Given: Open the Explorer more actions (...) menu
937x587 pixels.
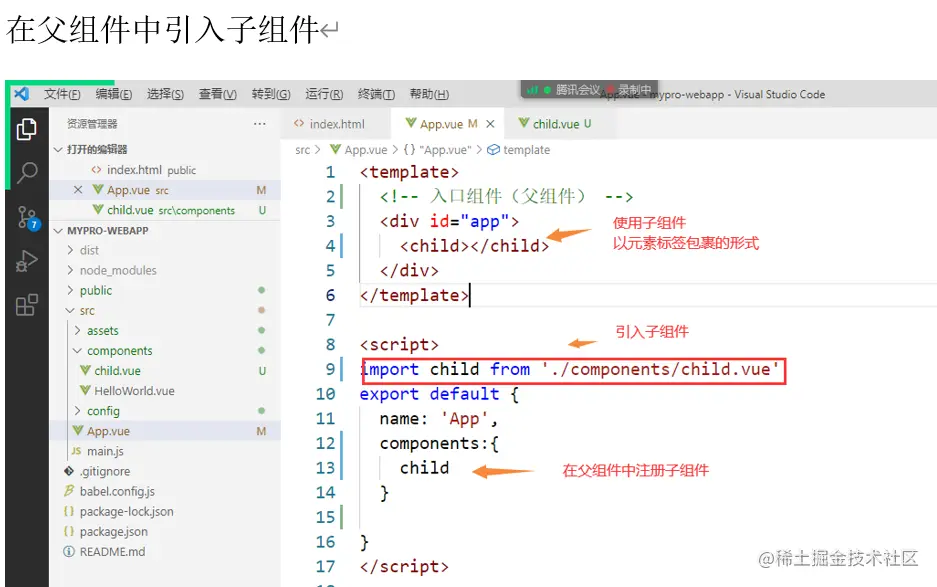Looking at the screenshot, I should tap(259, 123).
